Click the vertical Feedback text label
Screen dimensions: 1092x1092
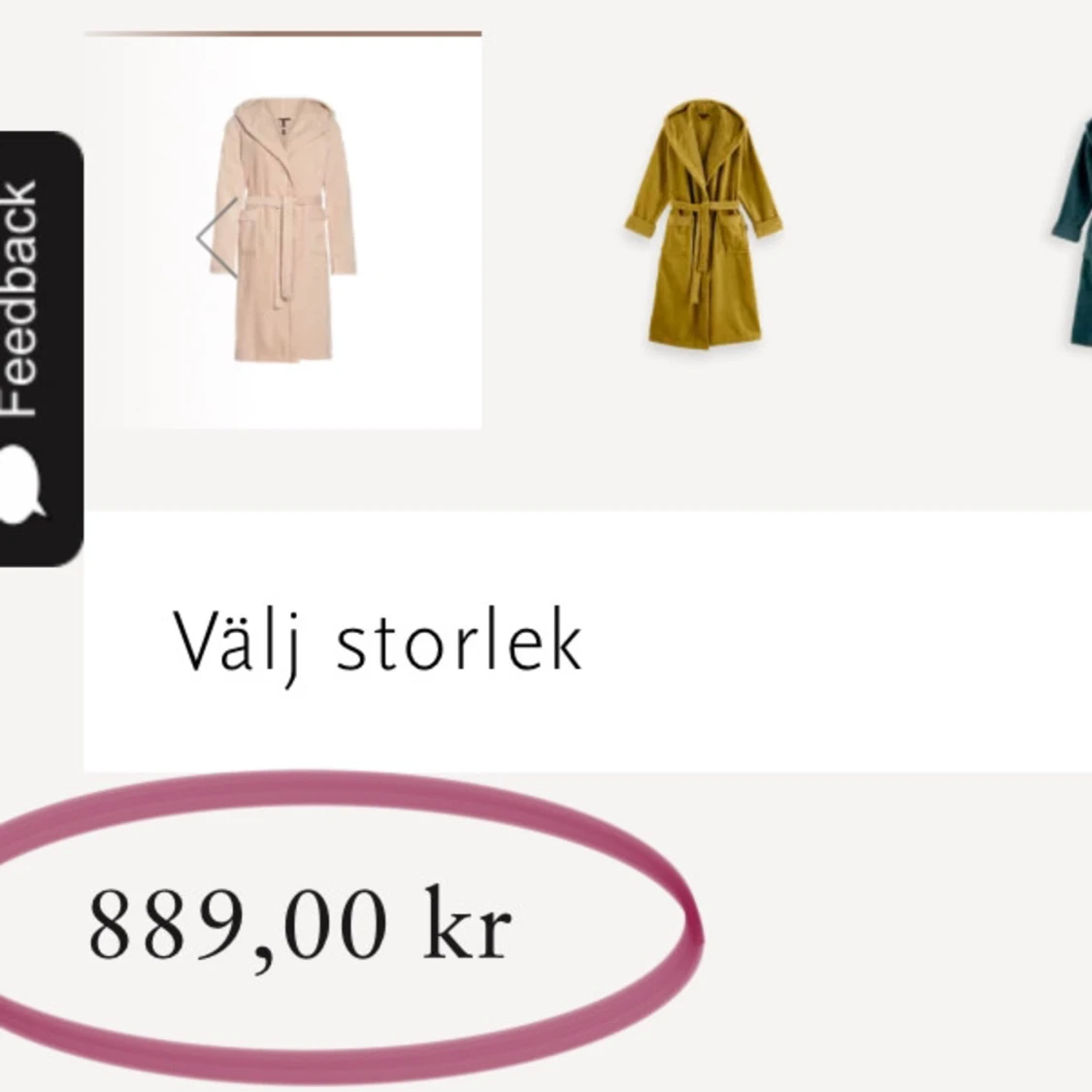(x=19, y=300)
